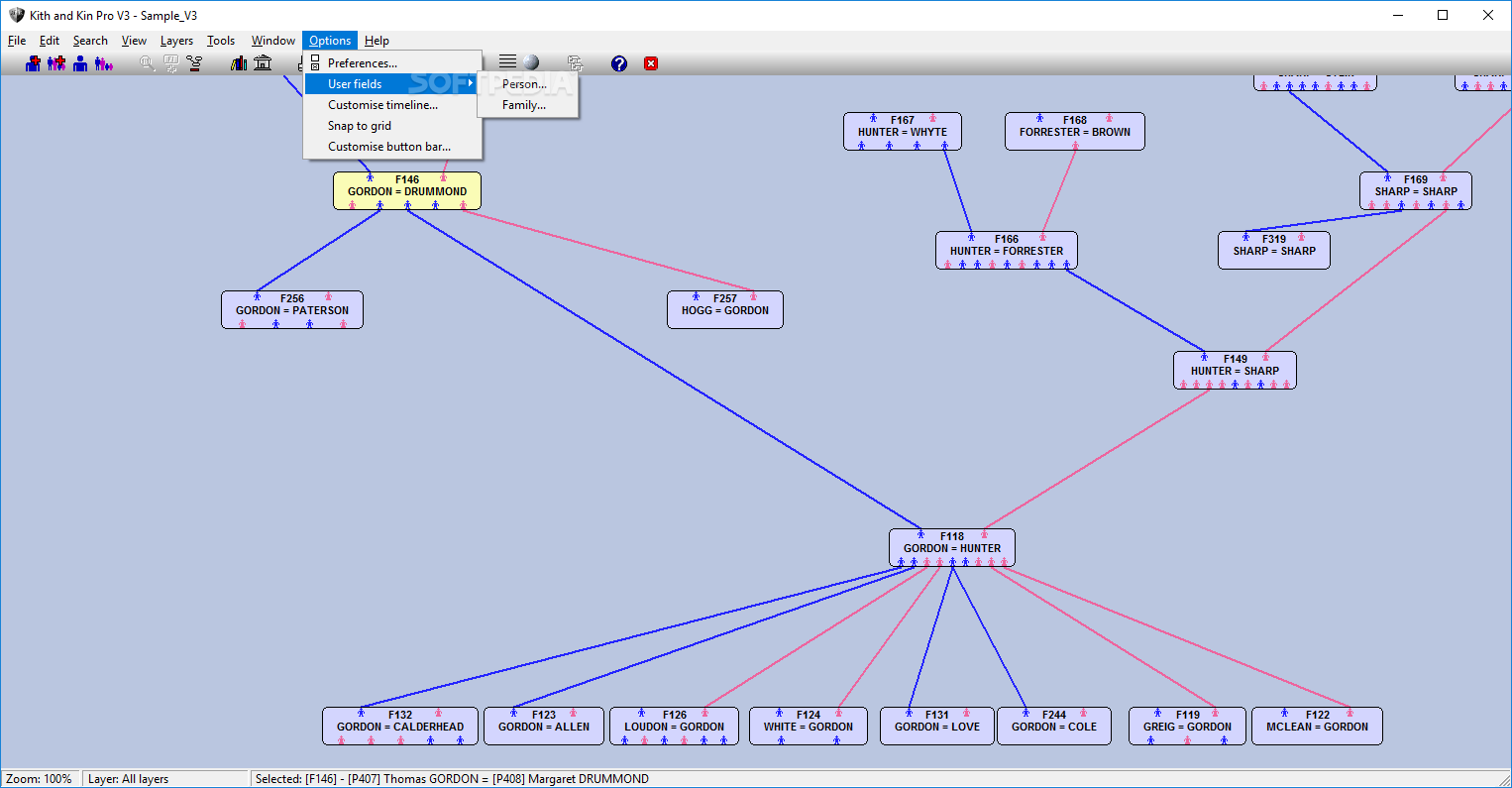Screen dimensions: 1512x788
Task: Open the Layers menu
Action: pyautogui.click(x=176, y=41)
